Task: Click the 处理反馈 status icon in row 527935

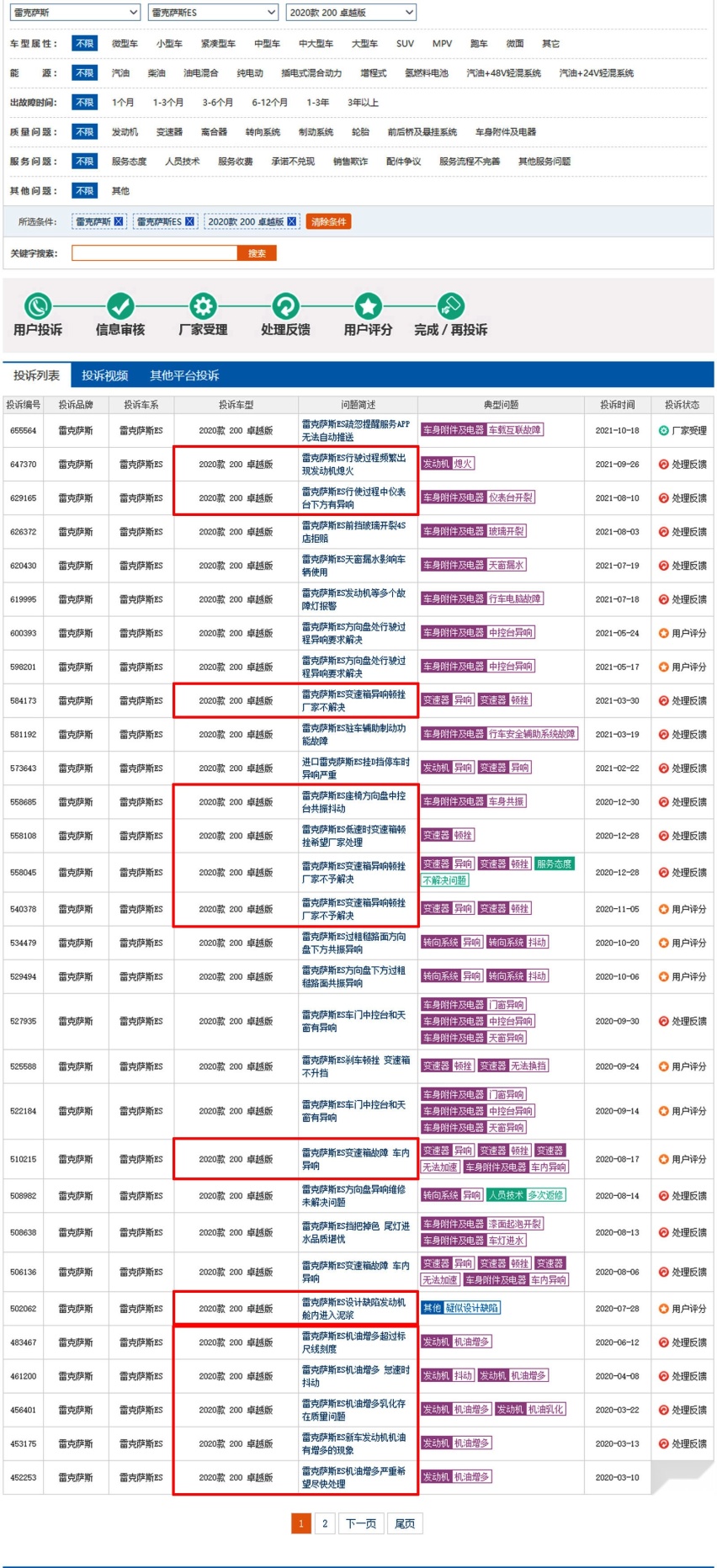Action: (x=663, y=1022)
